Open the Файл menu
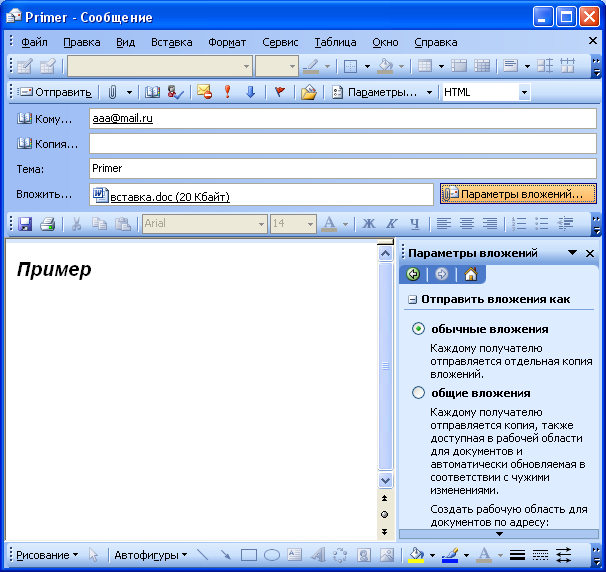 (x=34, y=42)
